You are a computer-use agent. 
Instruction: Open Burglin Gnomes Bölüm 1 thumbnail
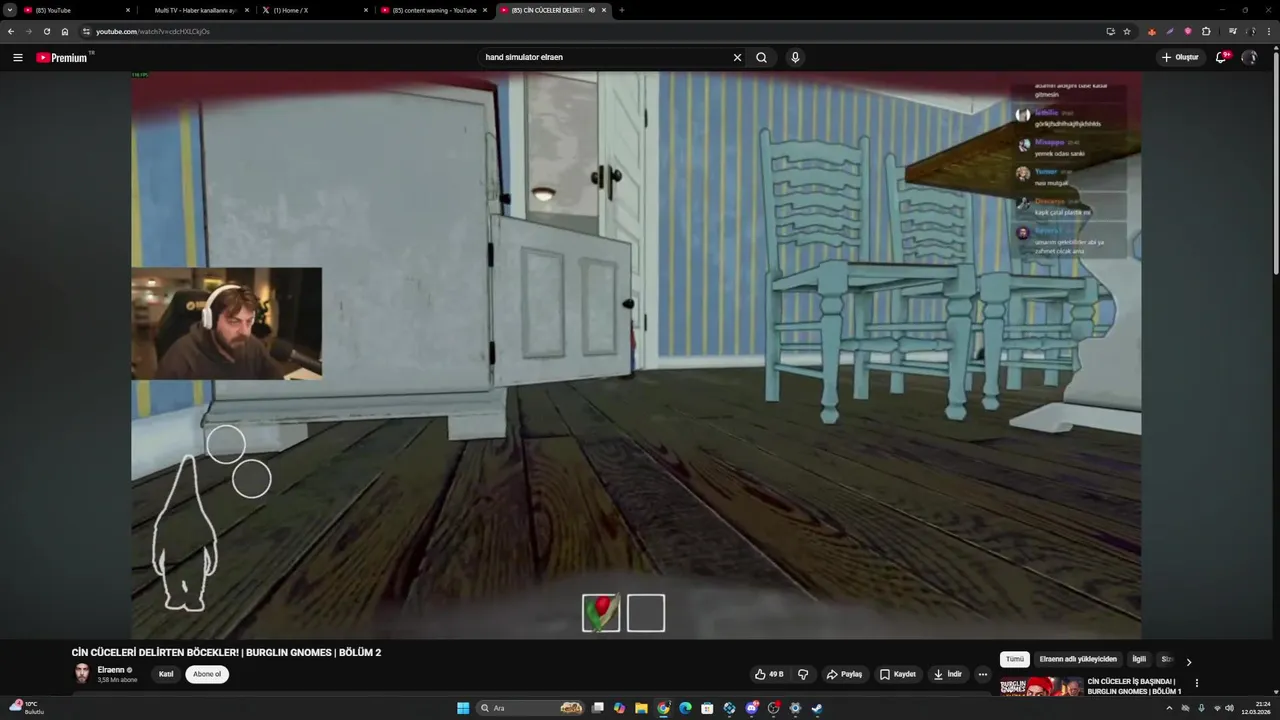[x=1041, y=686]
